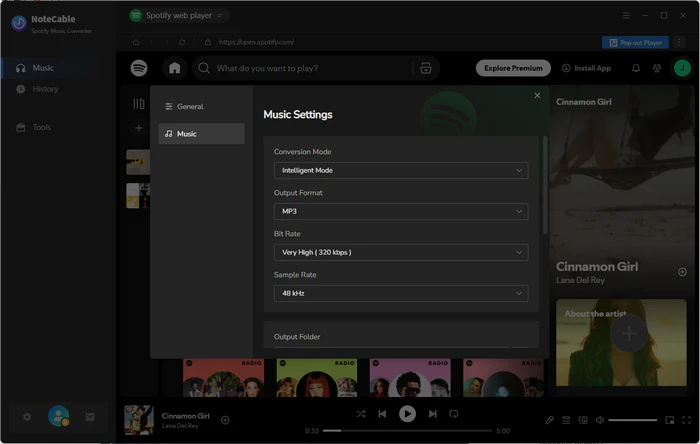Open the mail feedback icon

tap(90, 417)
